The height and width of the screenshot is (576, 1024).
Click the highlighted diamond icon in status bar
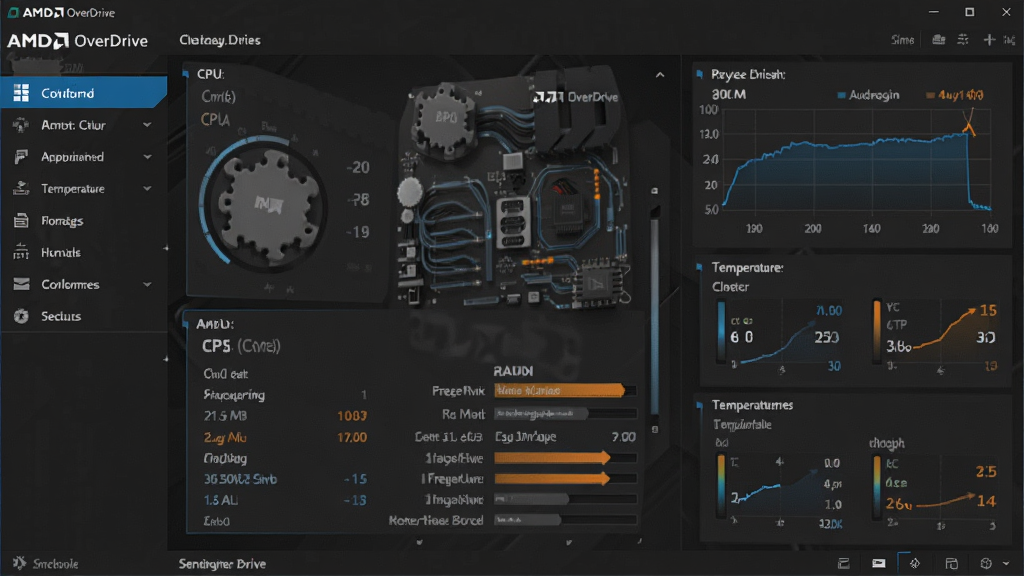point(914,563)
